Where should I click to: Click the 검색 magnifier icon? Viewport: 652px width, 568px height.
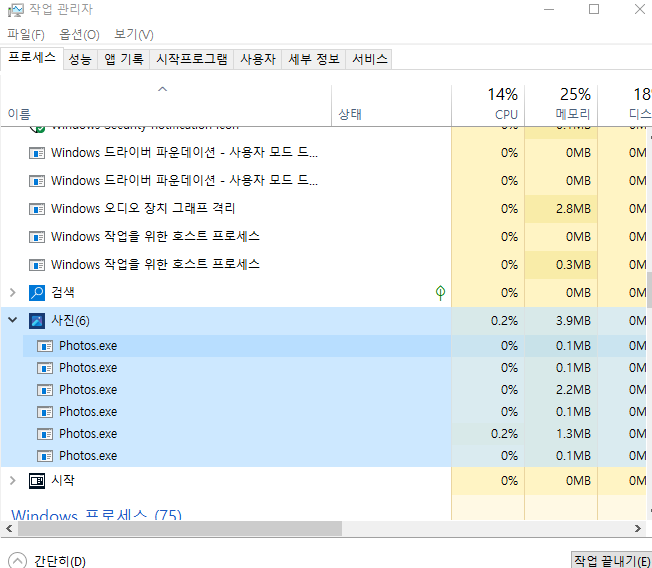(x=37, y=293)
